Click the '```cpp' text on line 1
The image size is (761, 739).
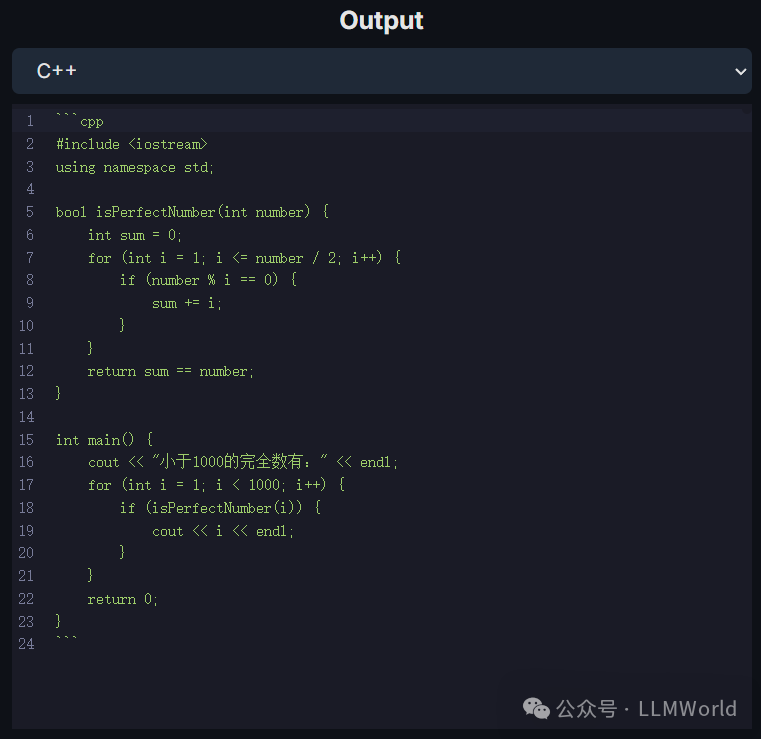(x=80, y=120)
